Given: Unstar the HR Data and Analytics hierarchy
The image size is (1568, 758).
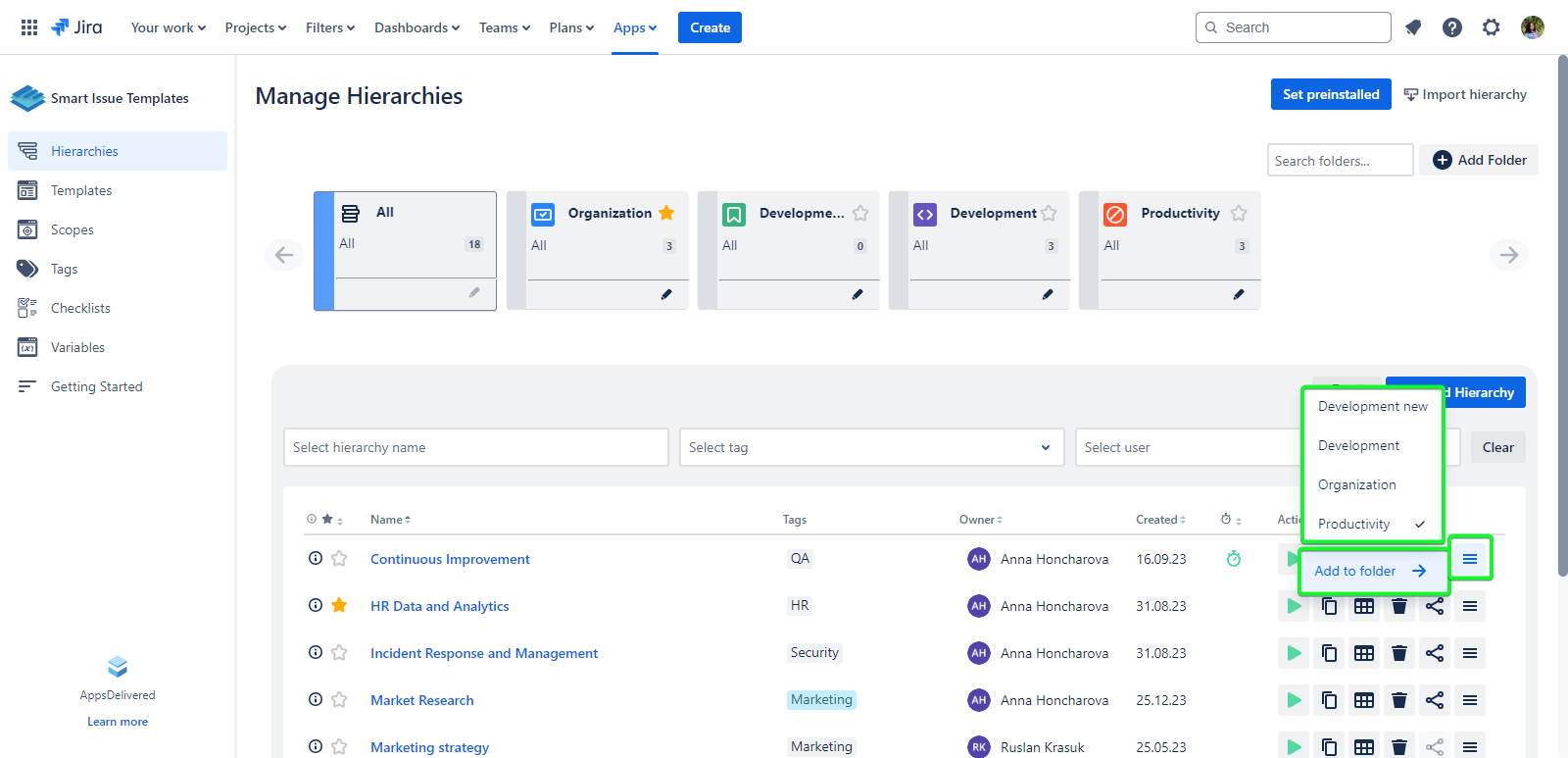Looking at the screenshot, I should [339, 605].
